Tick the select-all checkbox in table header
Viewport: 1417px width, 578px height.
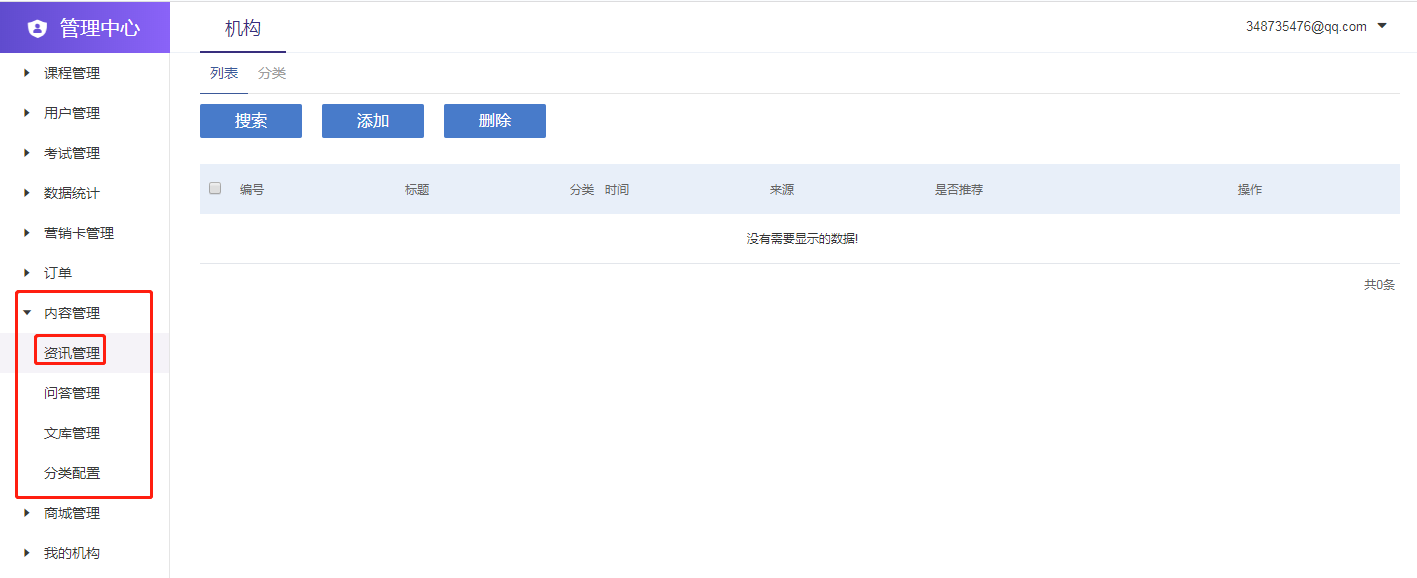click(x=215, y=188)
